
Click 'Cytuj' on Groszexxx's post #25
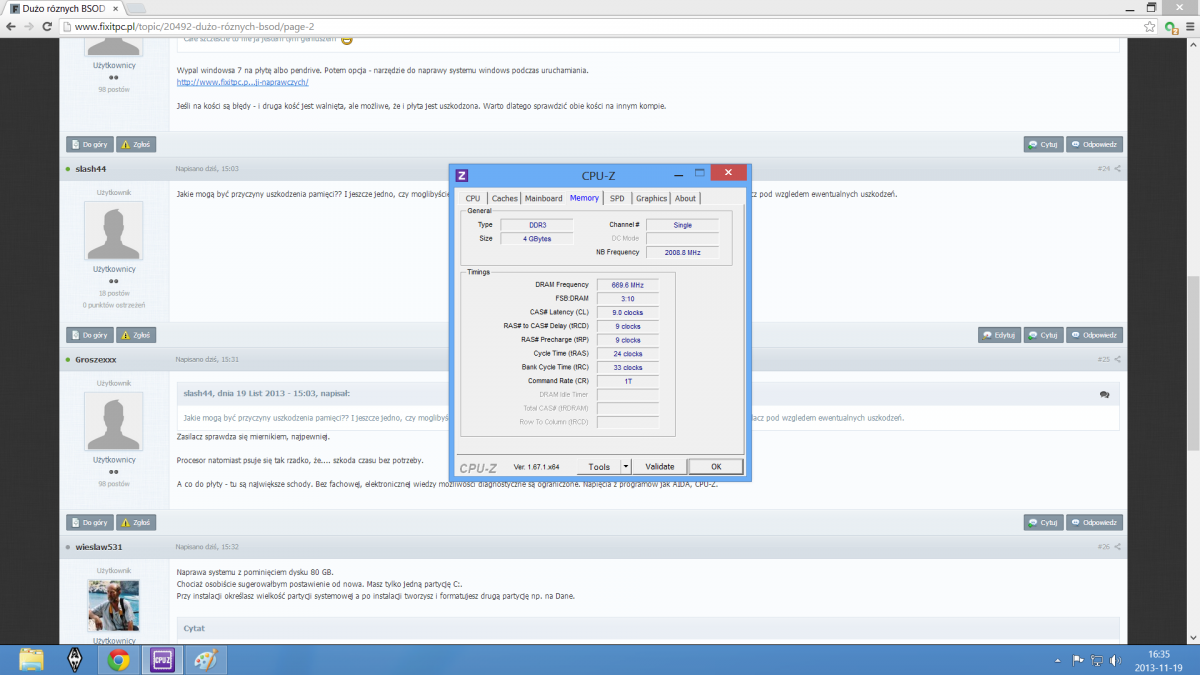tap(1044, 522)
